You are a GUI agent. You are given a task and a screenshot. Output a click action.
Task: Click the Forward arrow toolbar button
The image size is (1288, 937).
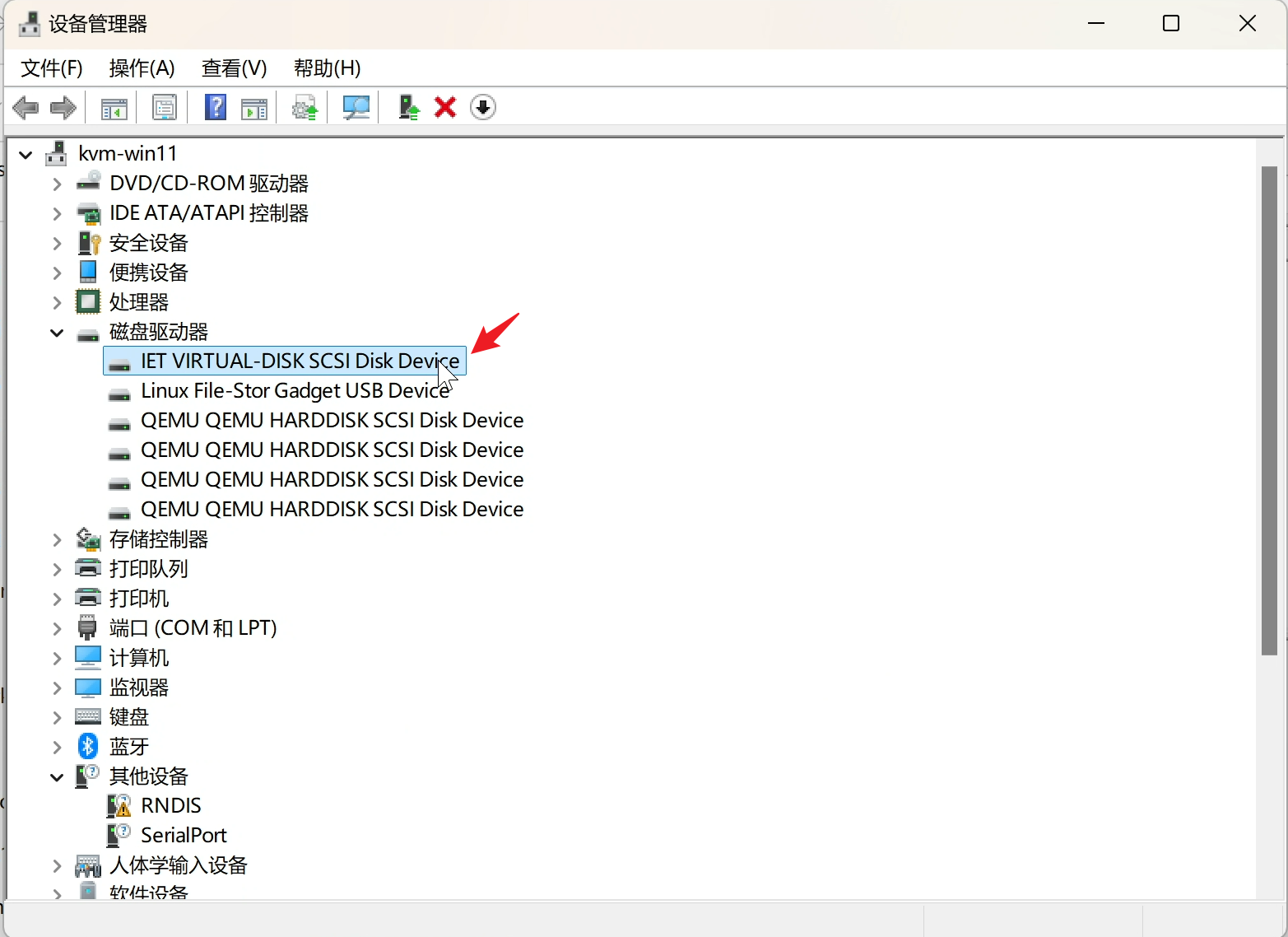[63, 107]
